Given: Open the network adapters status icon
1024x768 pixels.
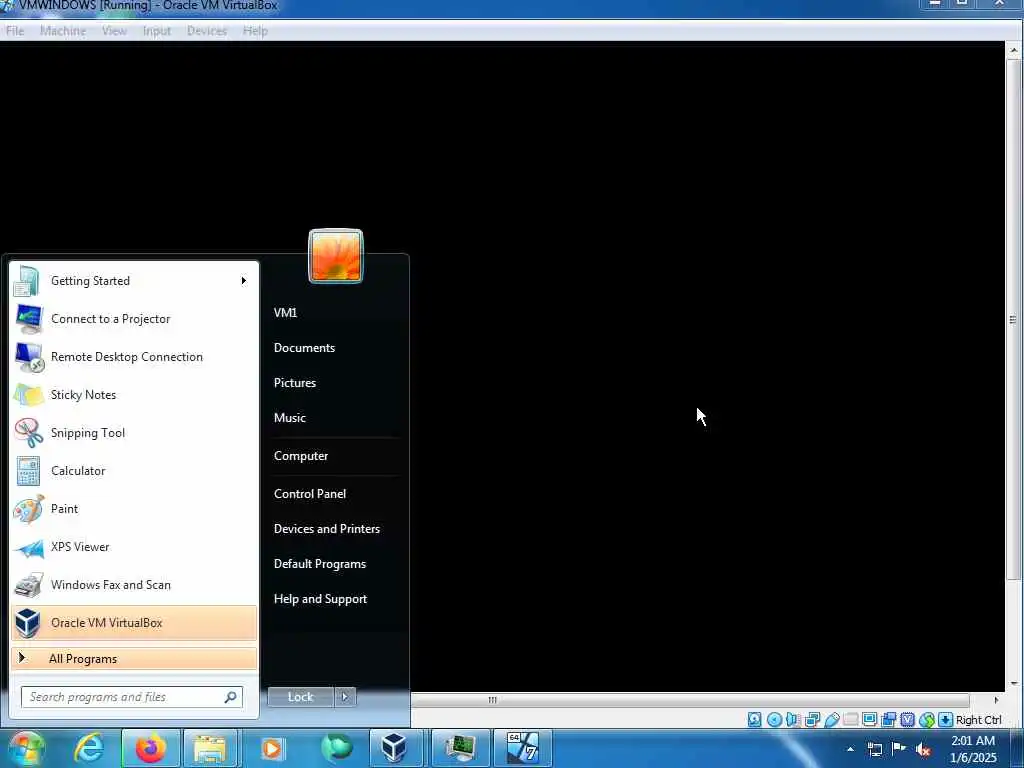Looking at the screenshot, I should click(812, 720).
